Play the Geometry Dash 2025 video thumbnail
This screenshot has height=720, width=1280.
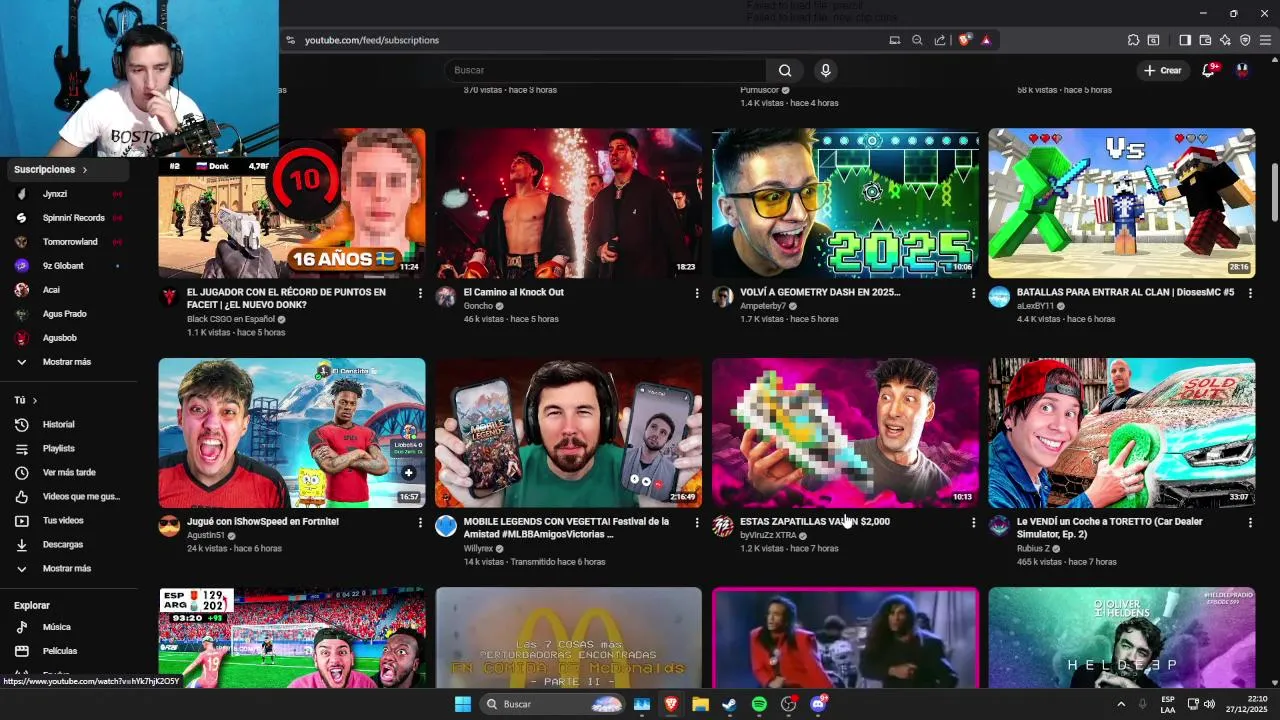(x=845, y=203)
